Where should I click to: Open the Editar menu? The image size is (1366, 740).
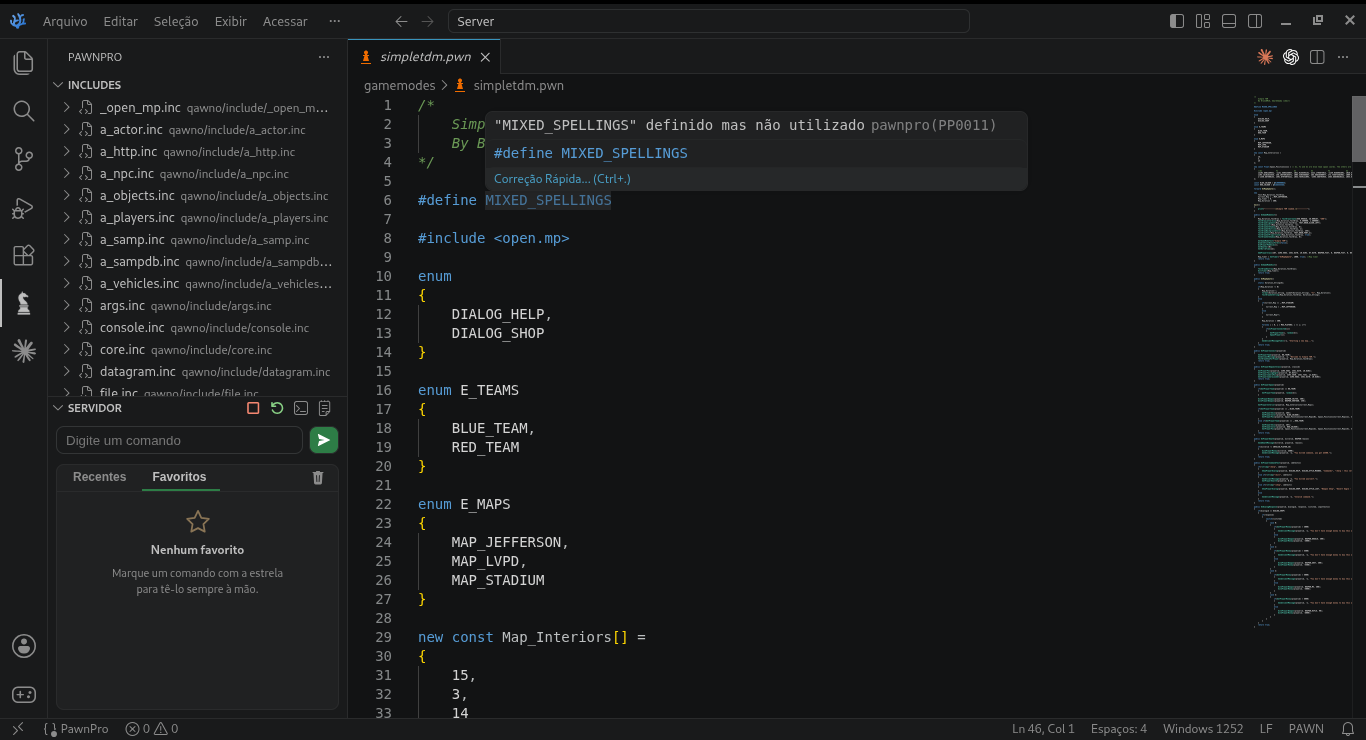pos(121,21)
